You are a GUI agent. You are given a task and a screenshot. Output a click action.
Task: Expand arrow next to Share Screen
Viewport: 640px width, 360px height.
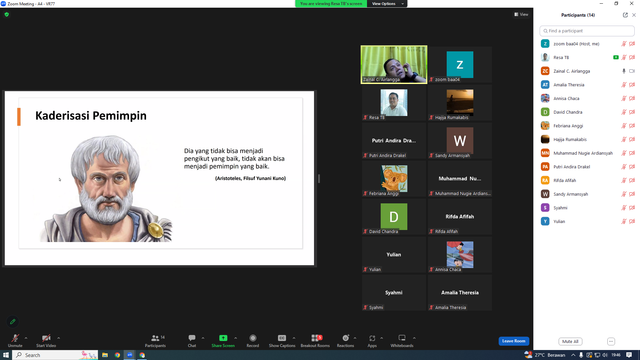(x=236, y=338)
